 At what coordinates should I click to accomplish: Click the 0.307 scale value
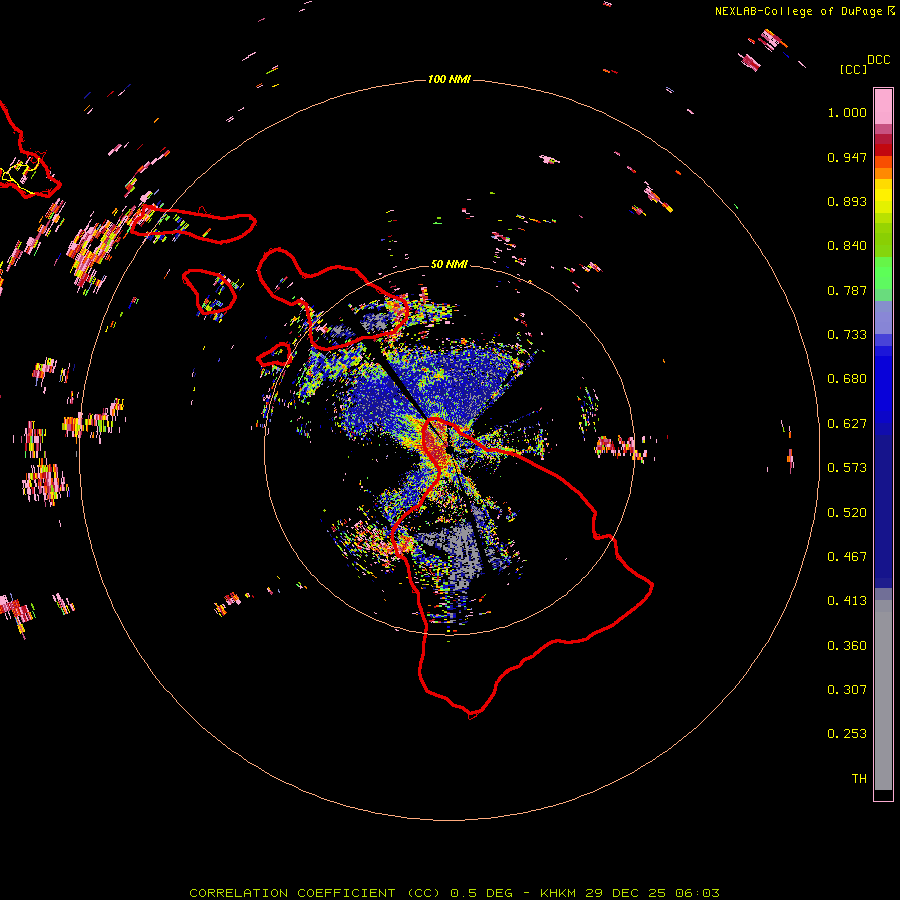click(x=847, y=690)
